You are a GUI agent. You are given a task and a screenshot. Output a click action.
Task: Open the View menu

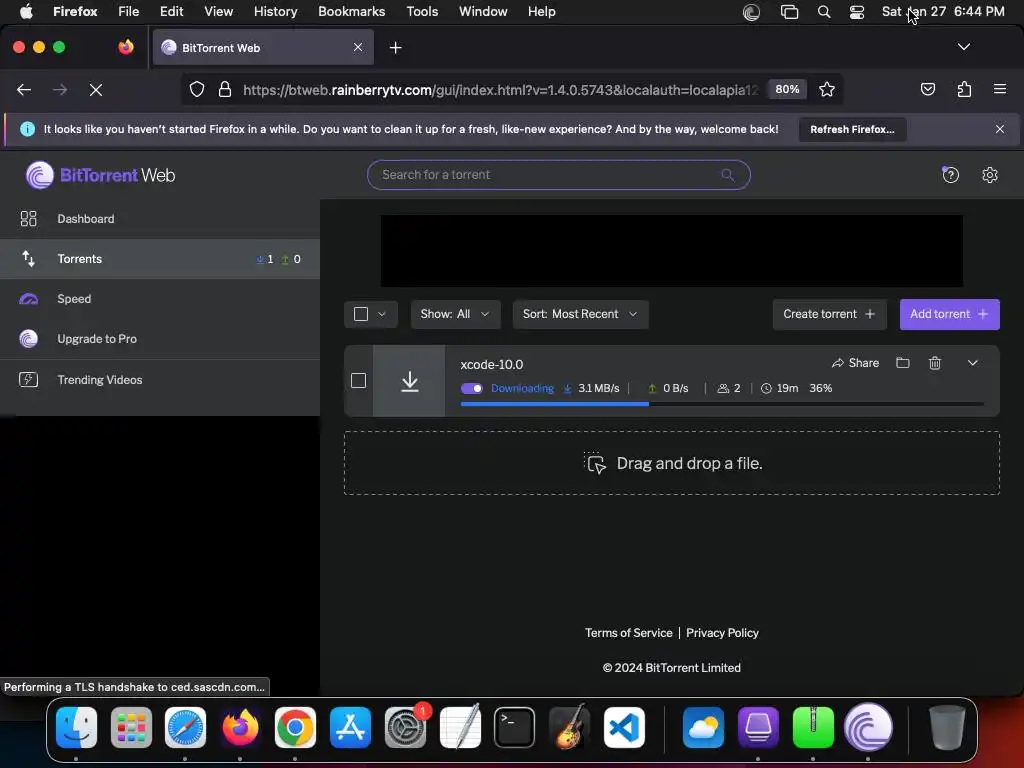tap(218, 11)
